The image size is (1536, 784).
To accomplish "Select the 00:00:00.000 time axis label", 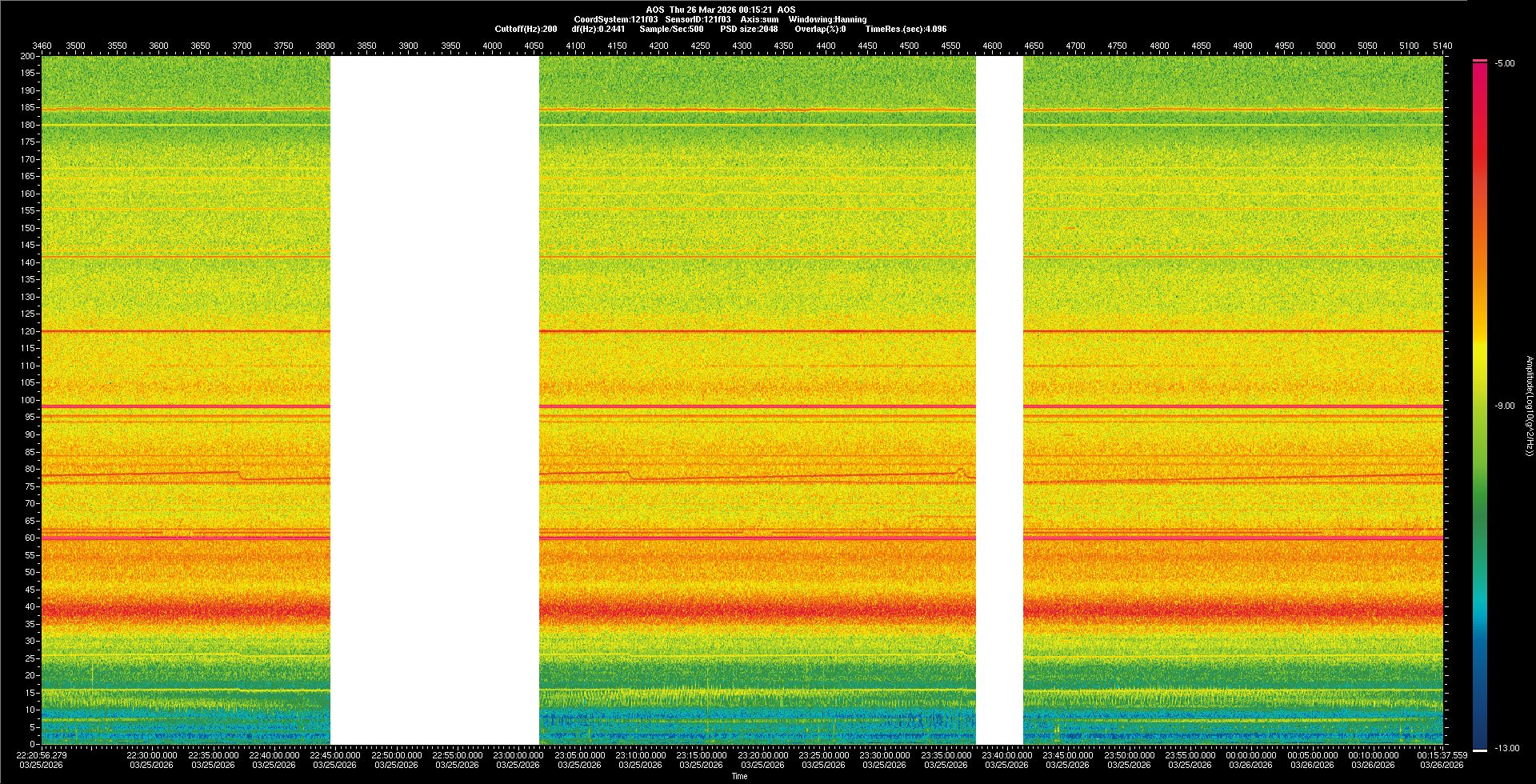I will 1250,754.
